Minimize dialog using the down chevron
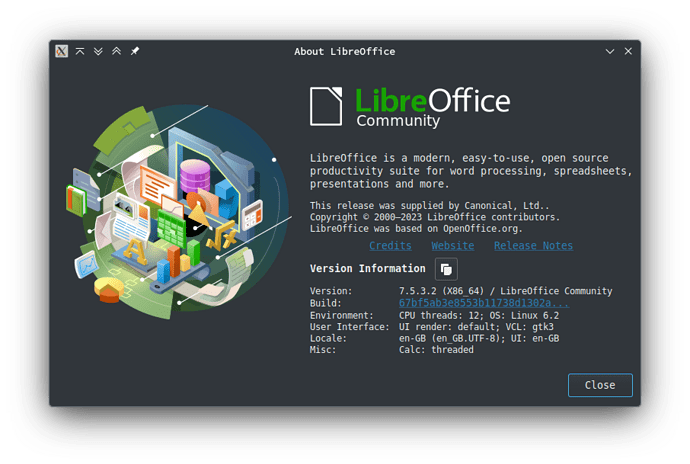The width and height of the screenshot is (690, 464). 610,51
